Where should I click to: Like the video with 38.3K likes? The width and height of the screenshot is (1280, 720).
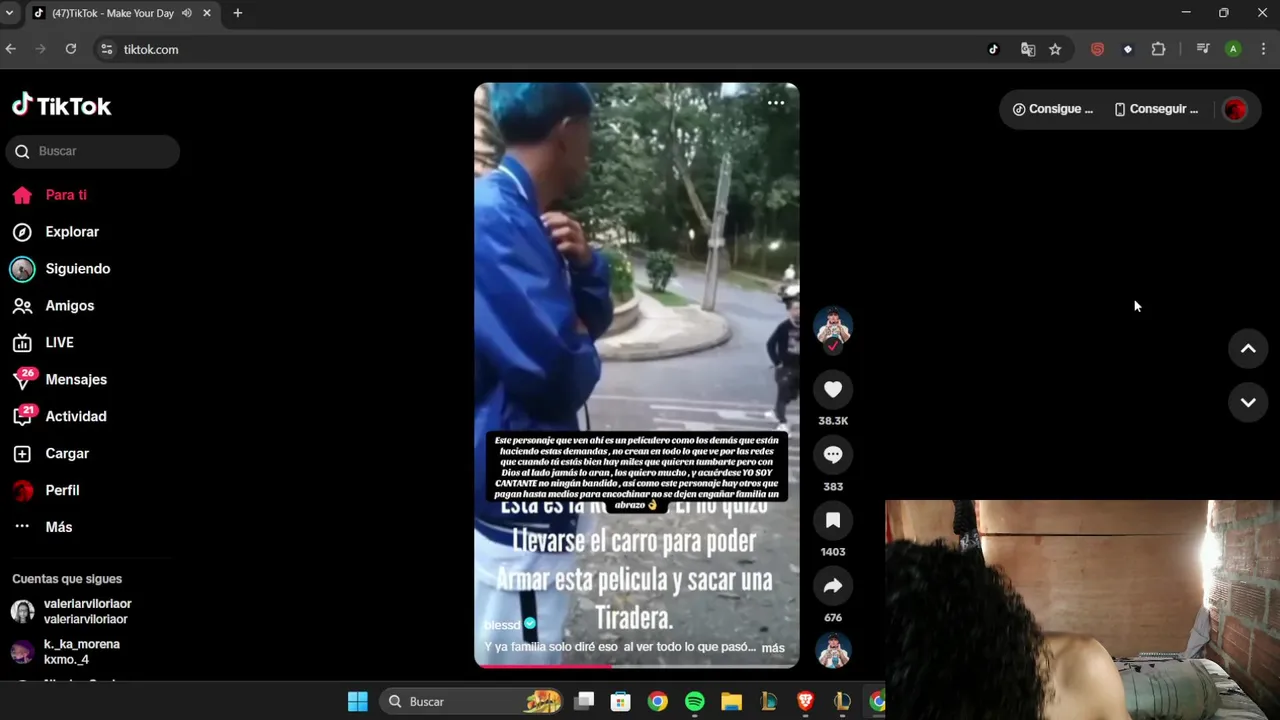point(833,390)
